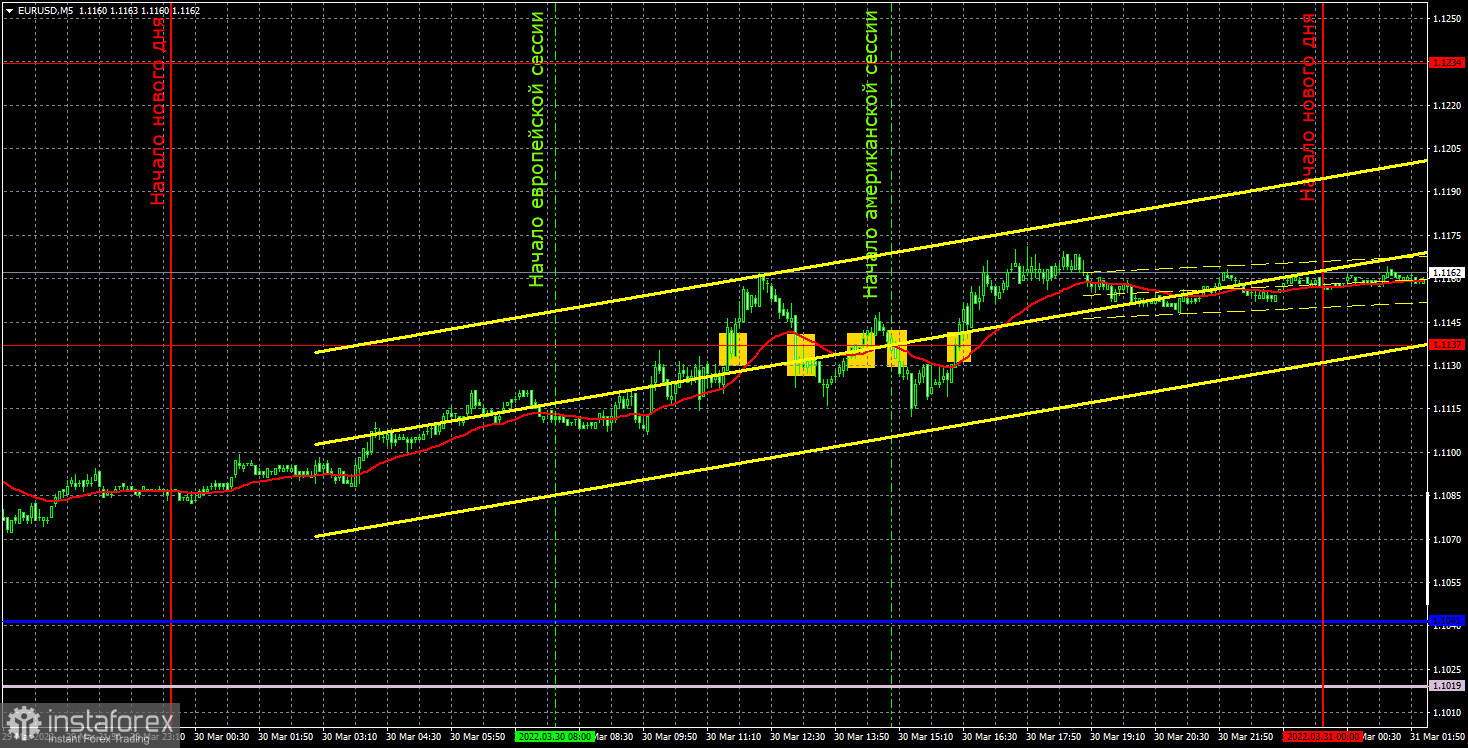Image resolution: width=1468 pixels, height=748 pixels.
Task: Click the EURUSD,M5 symbol and OHLC header text
Action: point(108,10)
